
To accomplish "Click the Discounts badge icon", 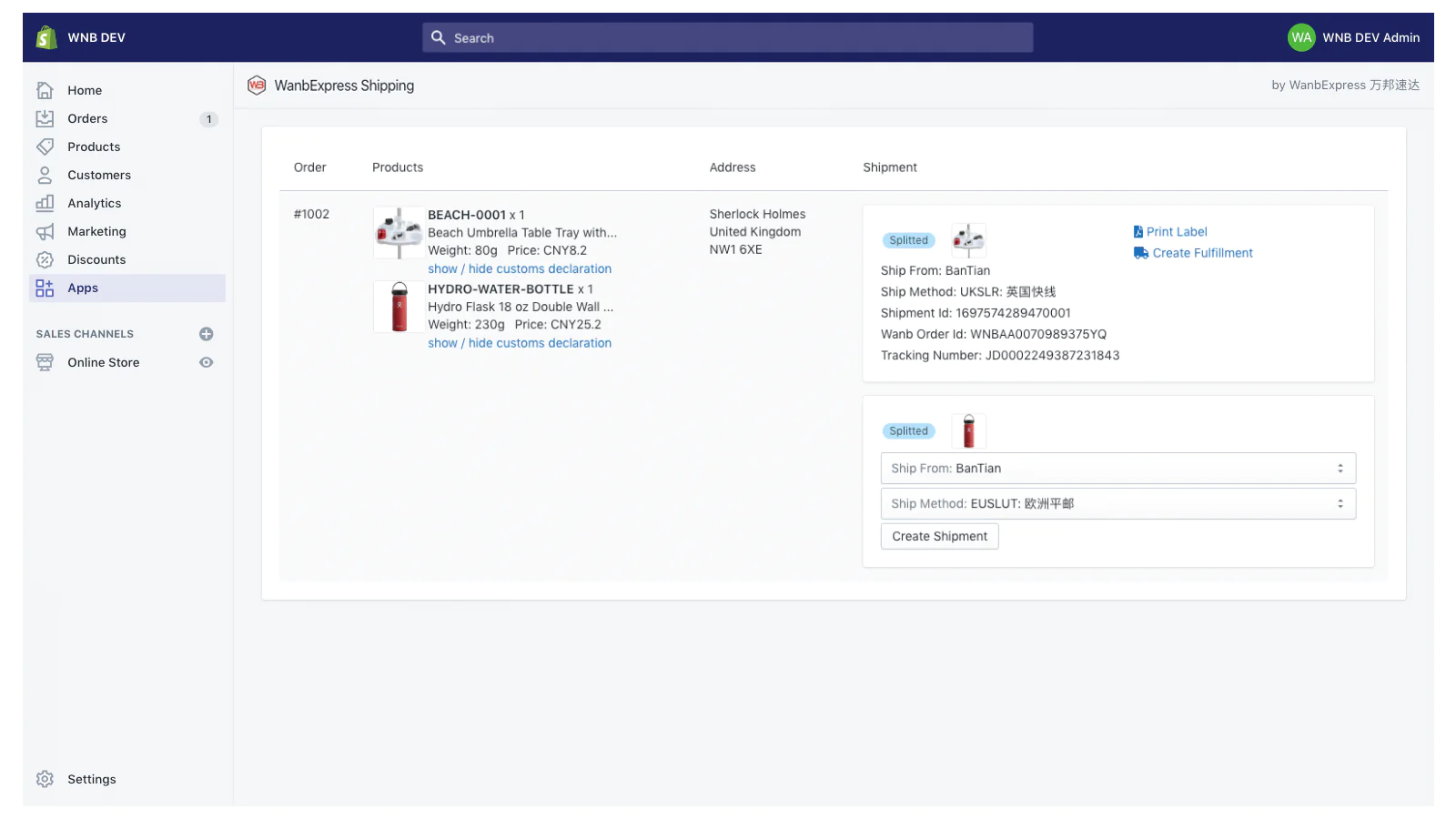I will (x=45, y=259).
